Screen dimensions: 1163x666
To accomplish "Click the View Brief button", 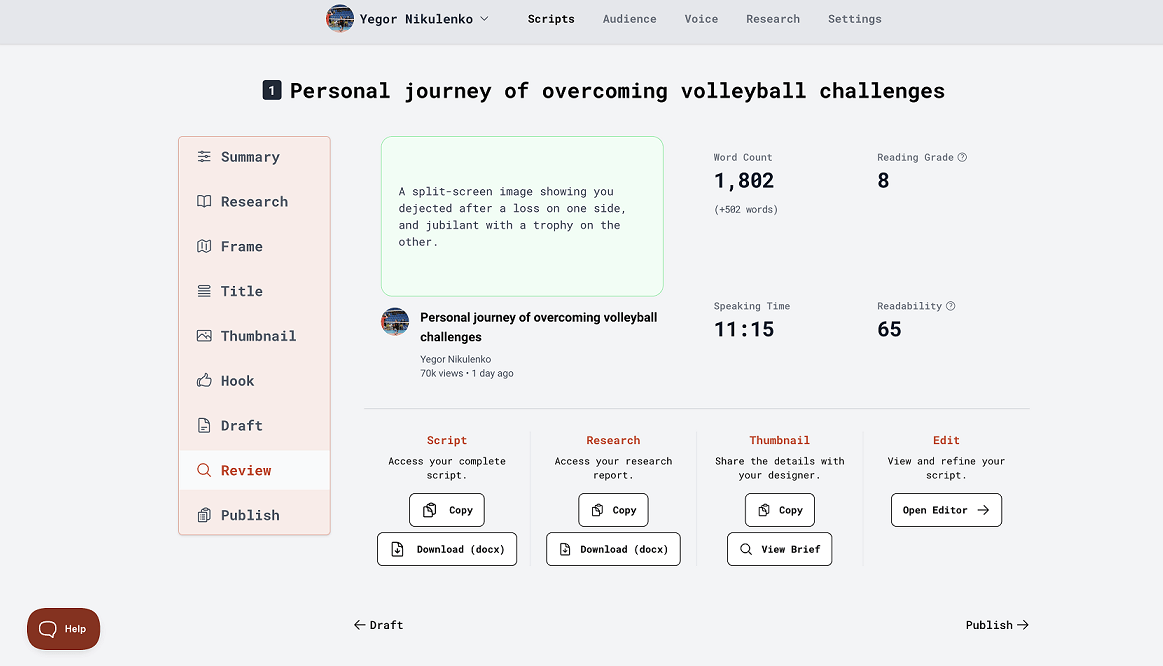I will 779,549.
